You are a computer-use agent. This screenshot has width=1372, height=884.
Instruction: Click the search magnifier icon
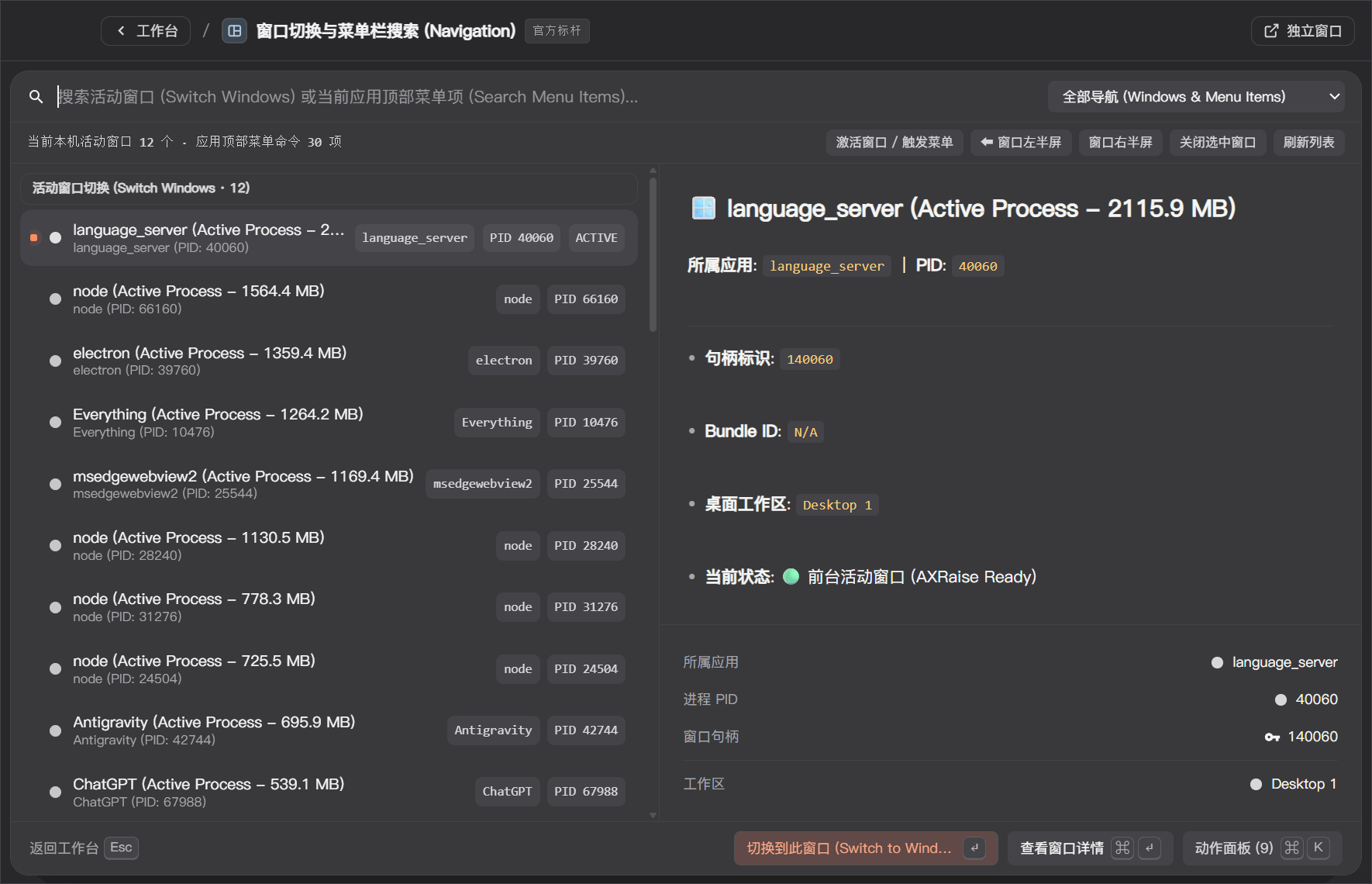(x=36, y=97)
